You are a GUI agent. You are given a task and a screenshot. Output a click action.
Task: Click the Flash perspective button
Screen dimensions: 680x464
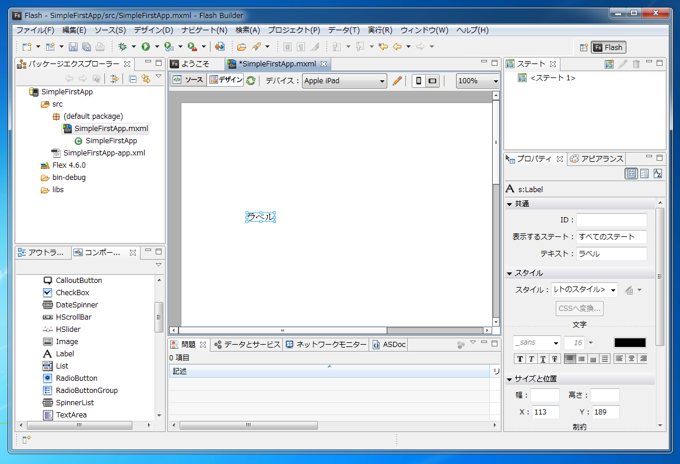608,47
